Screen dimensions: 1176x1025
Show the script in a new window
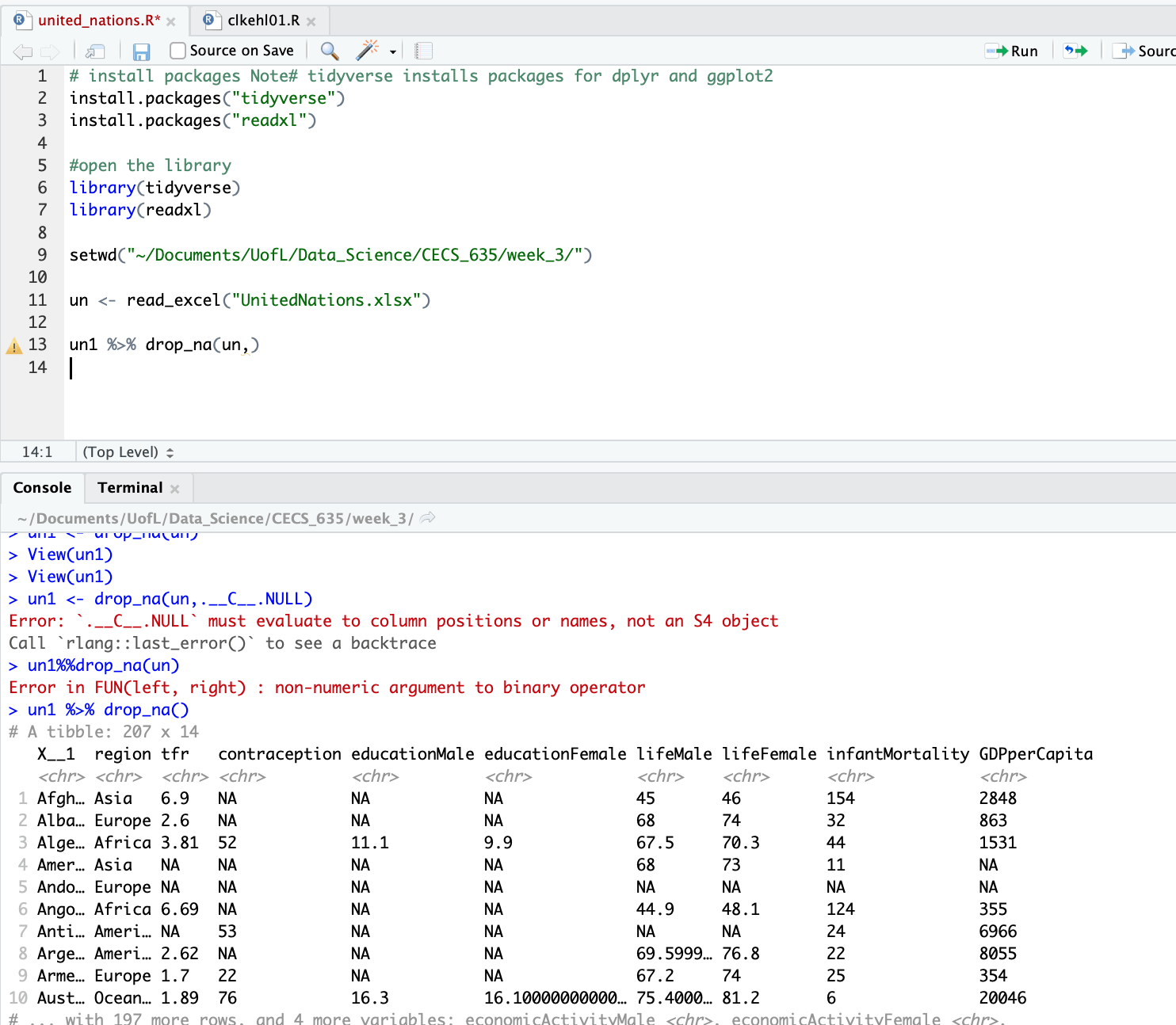coord(95,51)
